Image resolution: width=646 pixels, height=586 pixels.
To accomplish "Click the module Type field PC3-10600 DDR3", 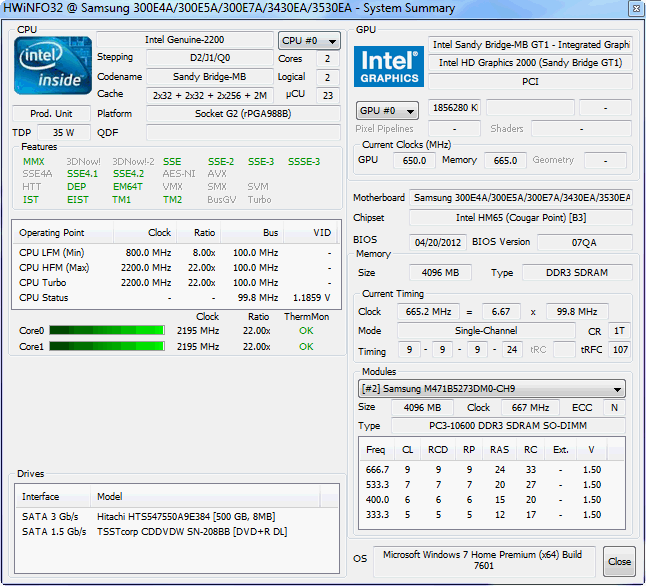I will tap(508, 426).
